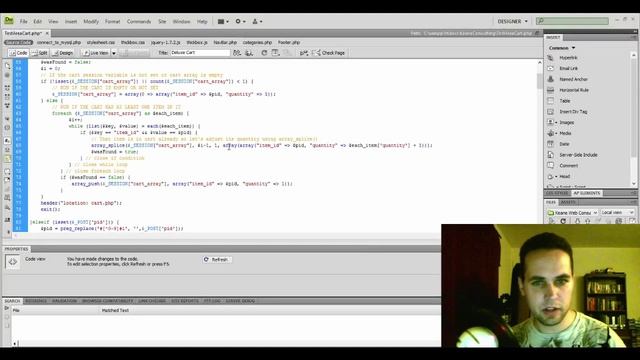Image resolution: width=640 pixels, height=360 pixels.
Task: Open the Modify menu
Action: click(91, 21)
